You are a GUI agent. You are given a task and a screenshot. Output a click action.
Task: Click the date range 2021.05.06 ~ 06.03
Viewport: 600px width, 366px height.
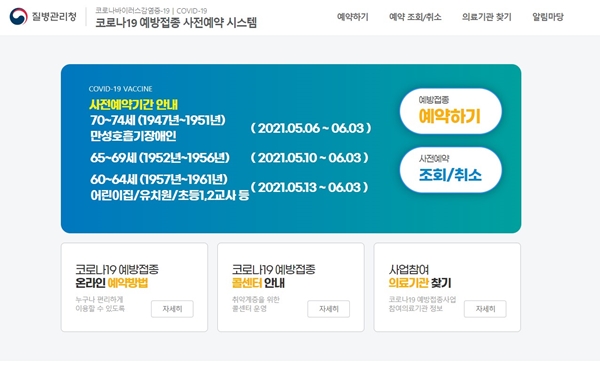click(311, 128)
